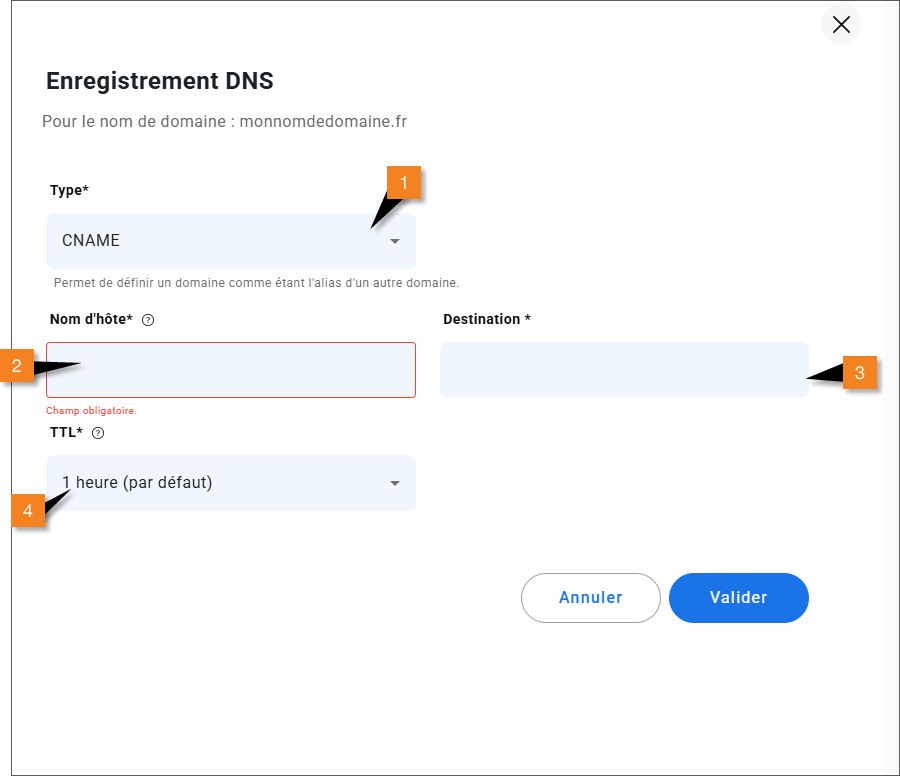Click the CNAME alias description text
Screen dimensions: 900x776
tap(256, 282)
